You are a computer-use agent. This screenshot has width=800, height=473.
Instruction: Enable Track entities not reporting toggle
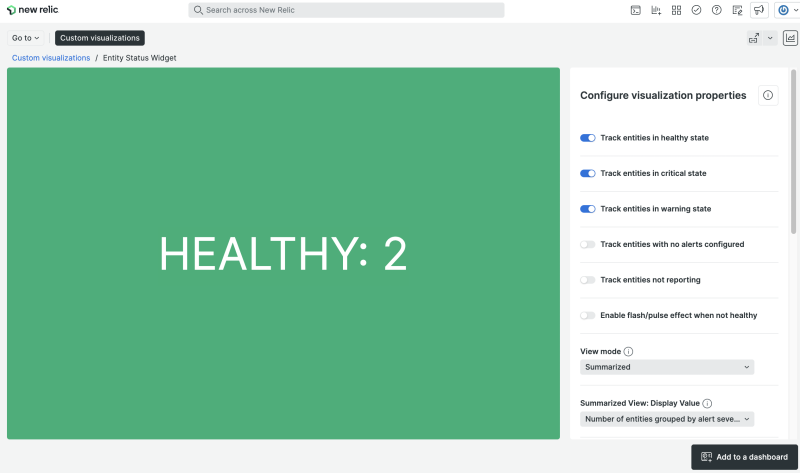pyautogui.click(x=588, y=280)
